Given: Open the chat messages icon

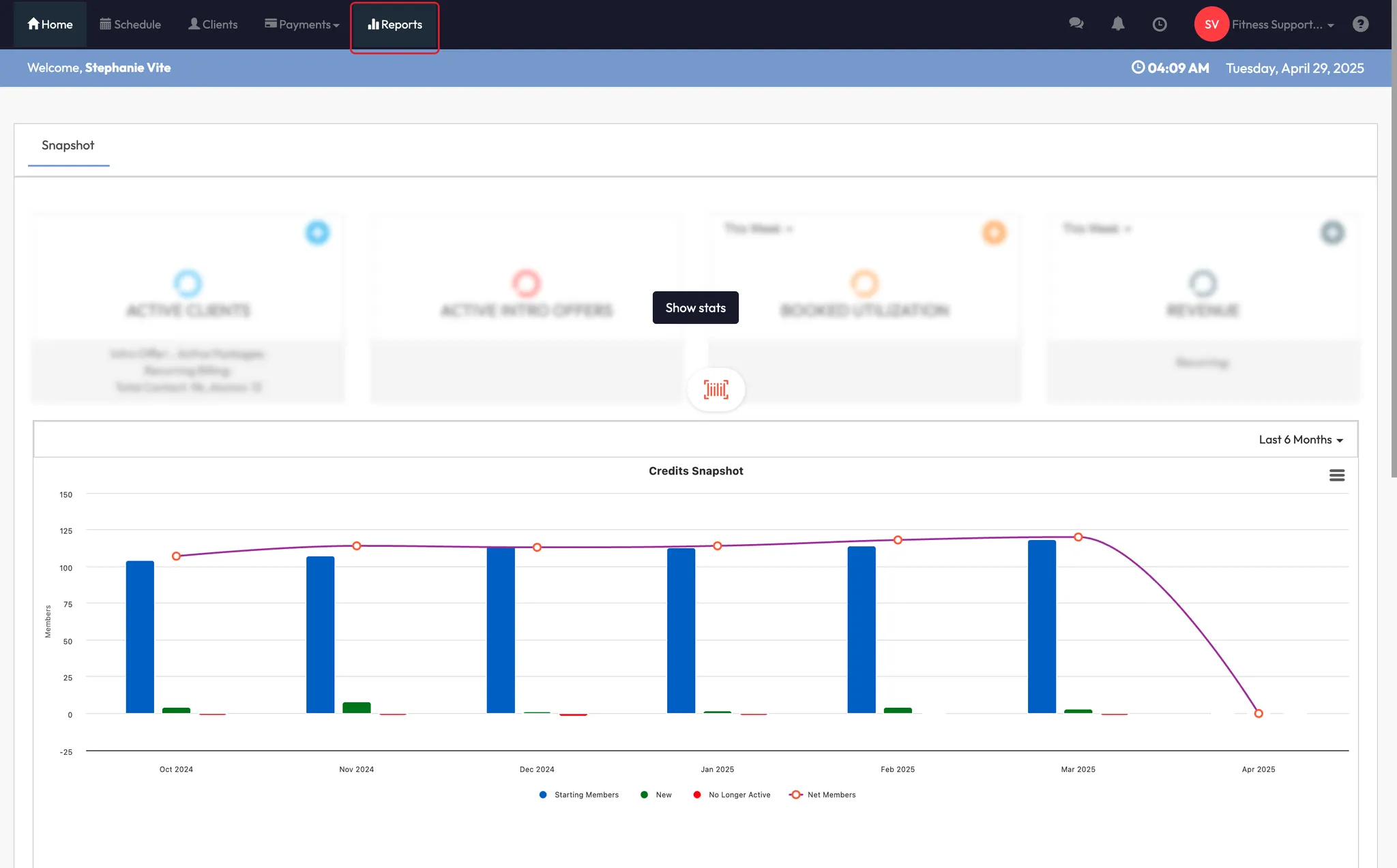Looking at the screenshot, I should pyautogui.click(x=1076, y=24).
